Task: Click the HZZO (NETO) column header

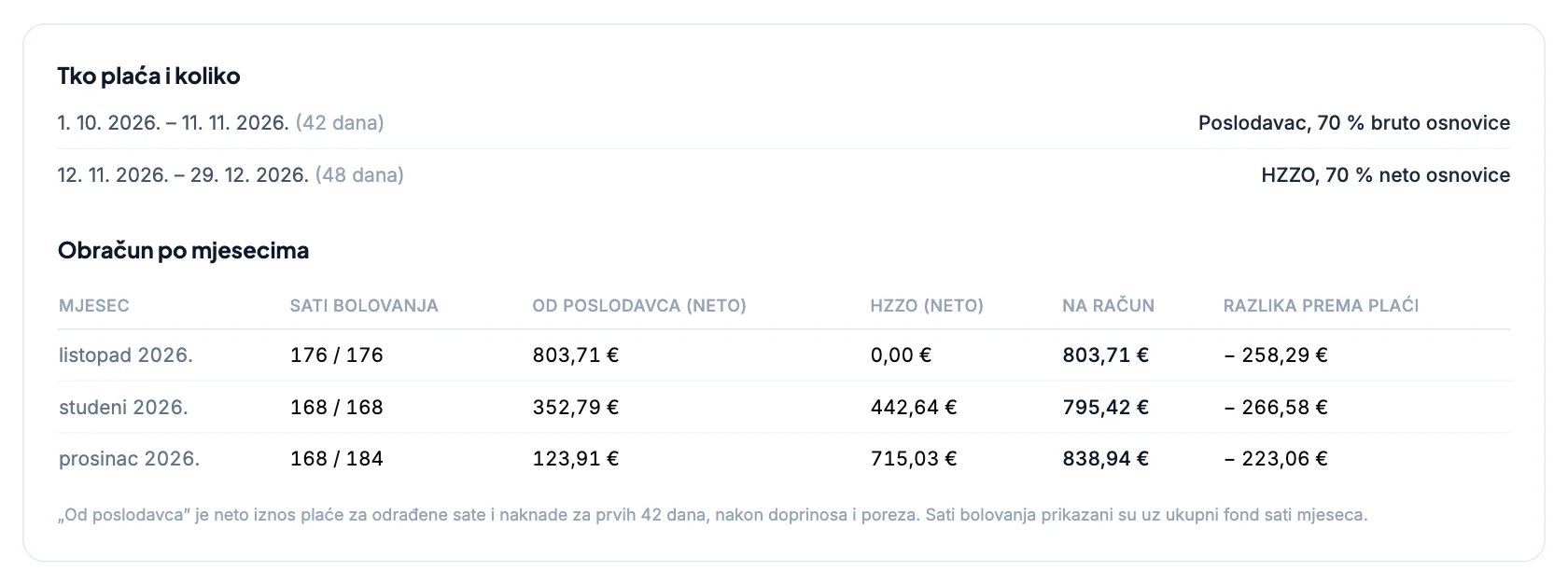Action: tap(927, 306)
